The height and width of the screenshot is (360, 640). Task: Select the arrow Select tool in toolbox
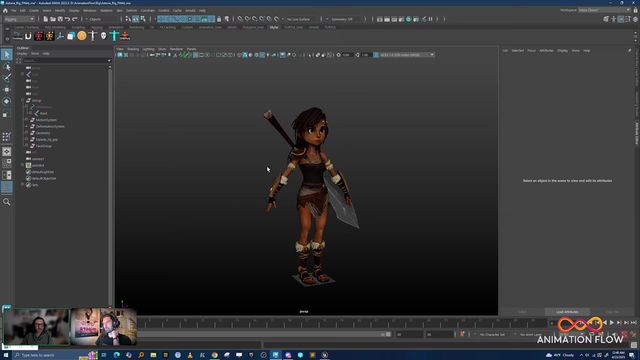click(7, 54)
